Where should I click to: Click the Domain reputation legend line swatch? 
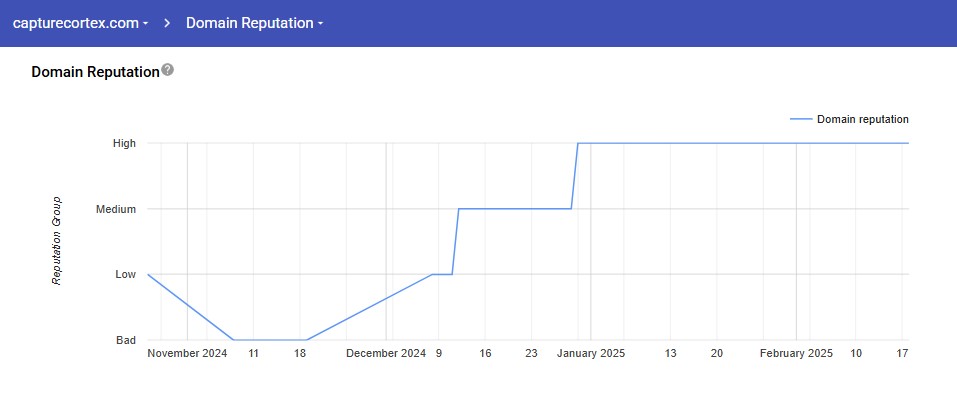(x=801, y=119)
